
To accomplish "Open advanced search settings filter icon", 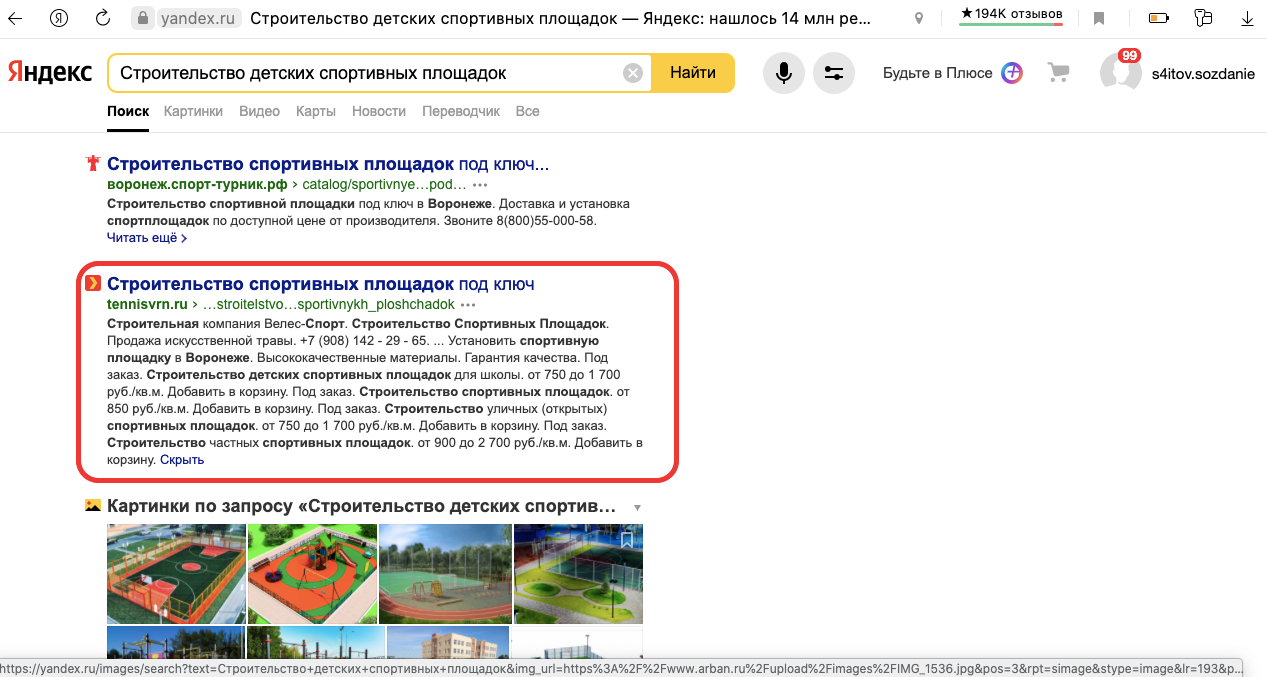I will (833, 72).
